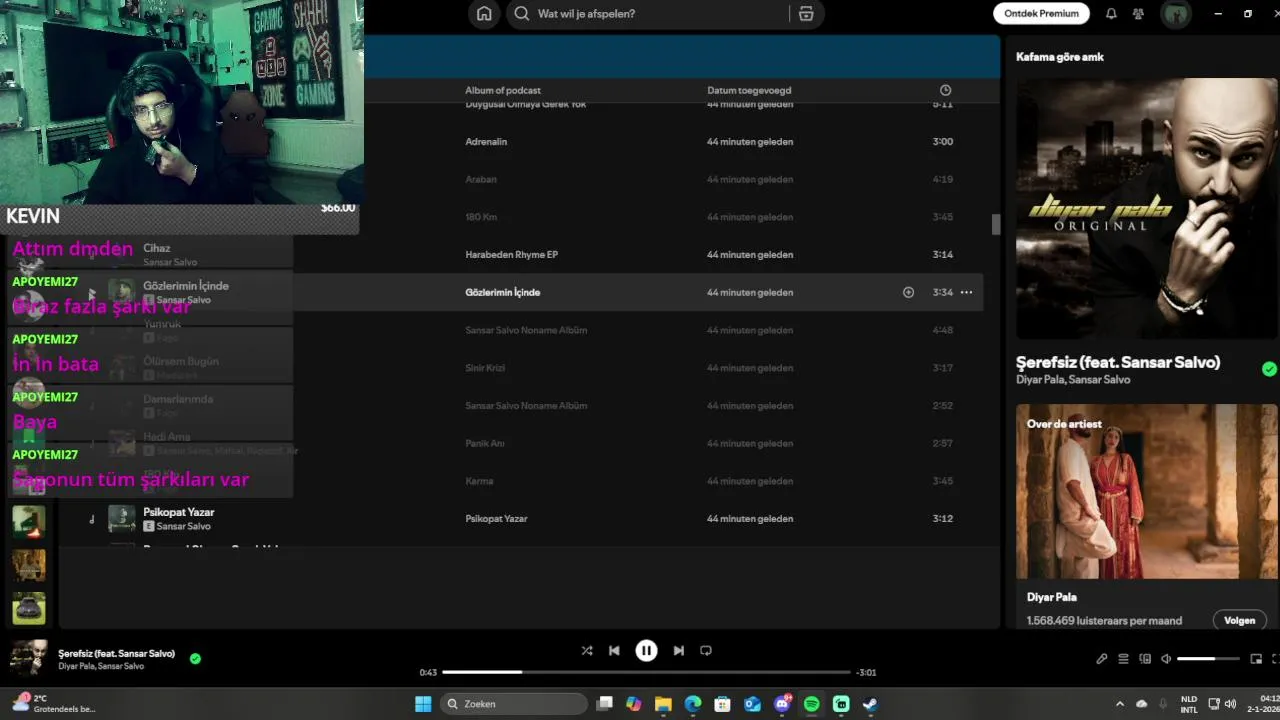Toggle repeat mode

tap(706, 650)
